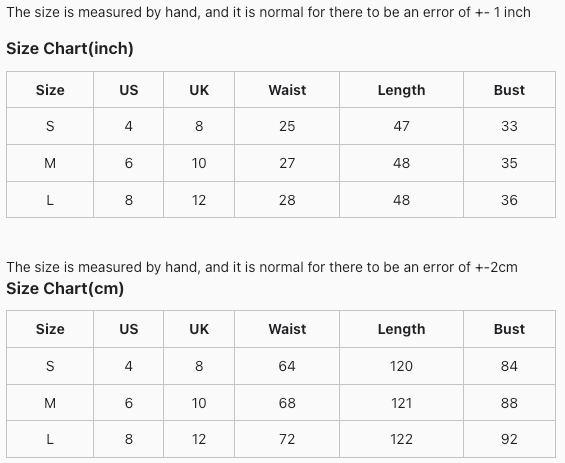Viewport: 565px width, 463px height.
Task: Click the +- 1 inch error note text
Action: [503, 13]
